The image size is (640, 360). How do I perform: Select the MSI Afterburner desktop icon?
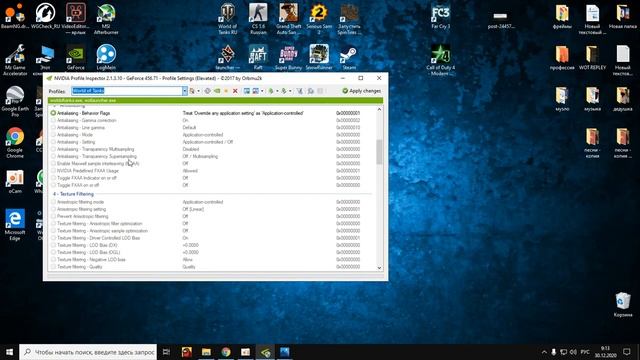(106, 19)
